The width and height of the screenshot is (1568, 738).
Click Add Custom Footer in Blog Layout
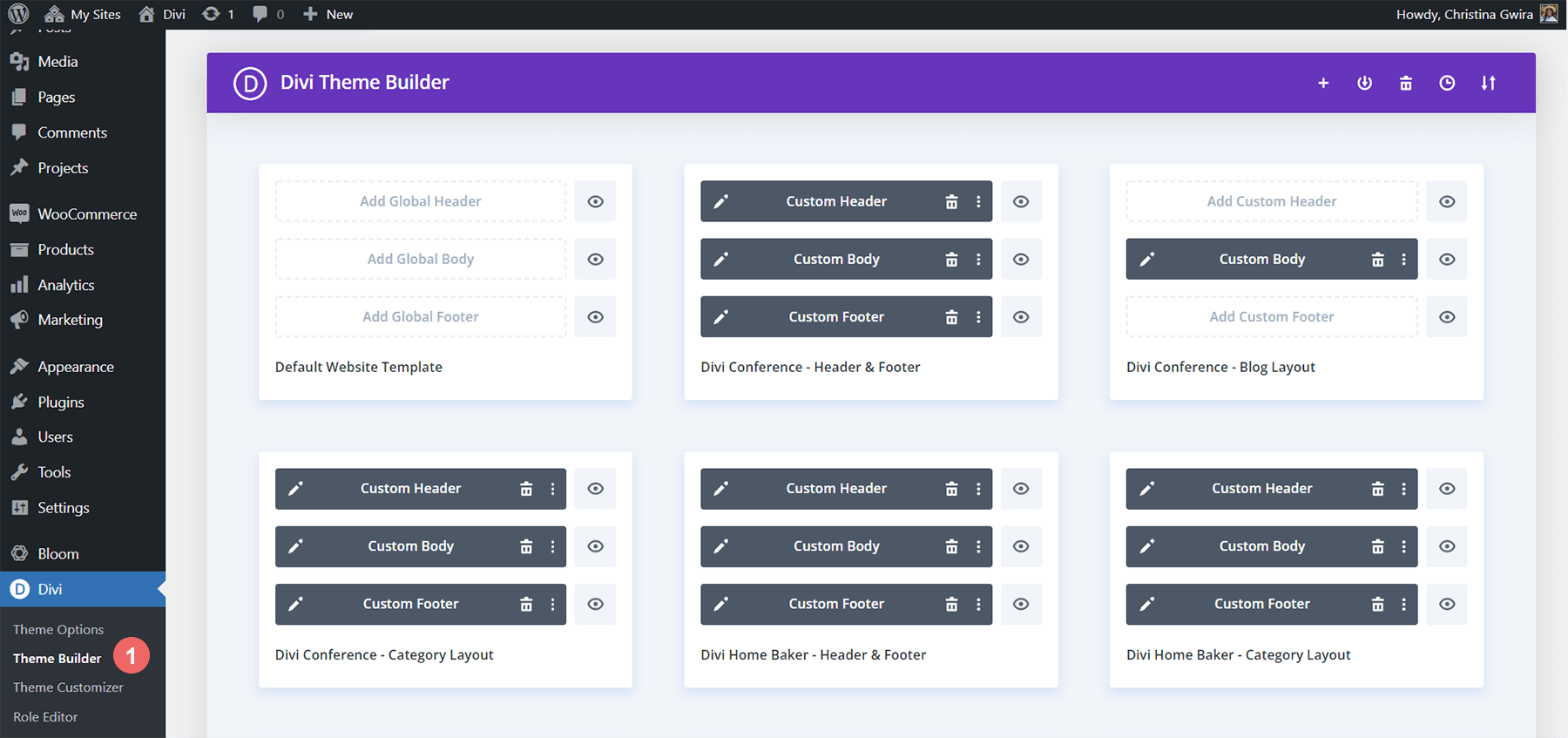click(1272, 317)
